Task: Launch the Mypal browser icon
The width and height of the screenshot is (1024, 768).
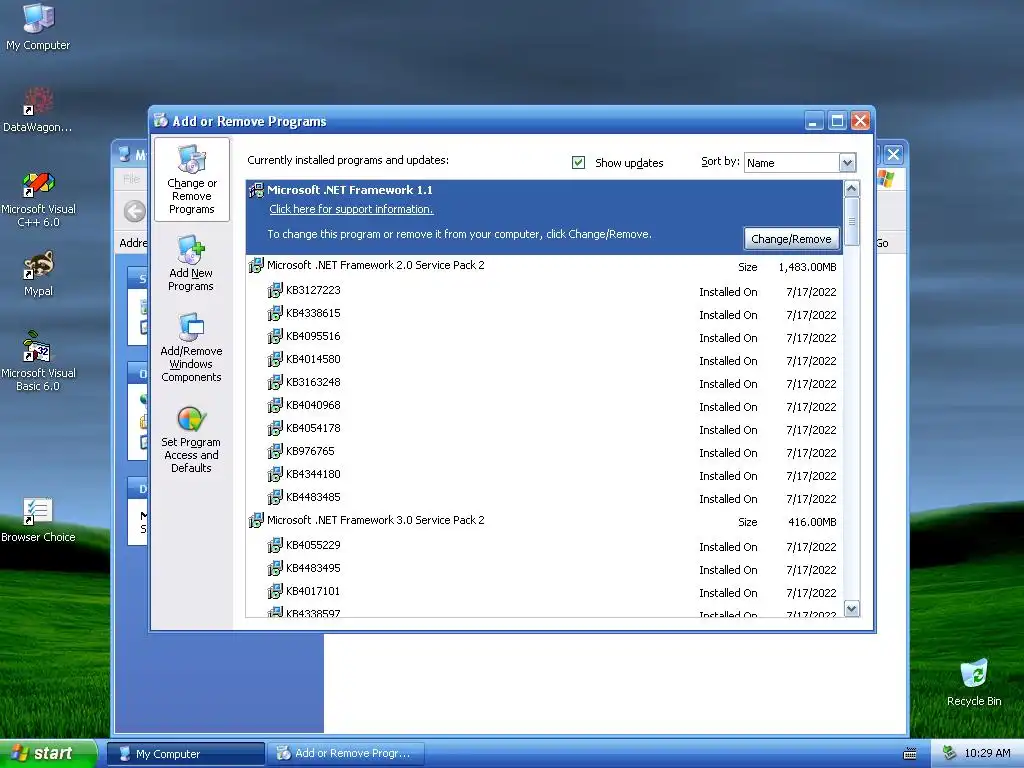Action: point(38,274)
